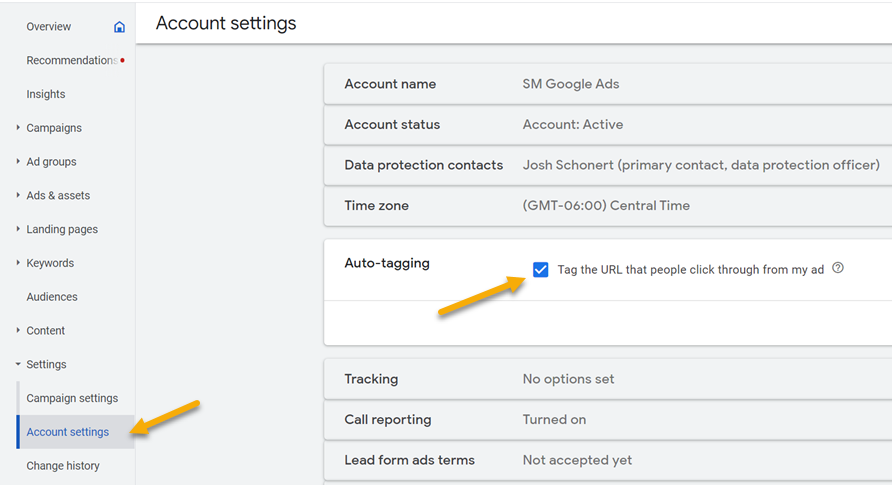Expand the Keywords section arrow
Viewport: 892px width, 485px height.
pyautogui.click(x=18, y=263)
